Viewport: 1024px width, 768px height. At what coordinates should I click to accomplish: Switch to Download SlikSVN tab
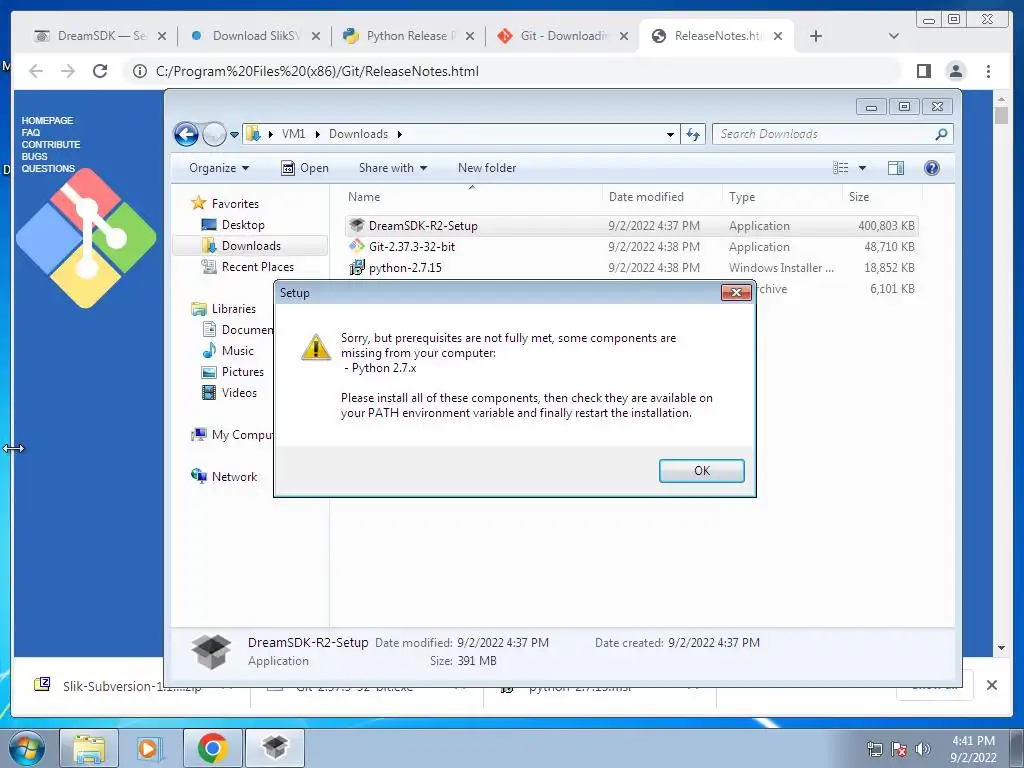[255, 36]
